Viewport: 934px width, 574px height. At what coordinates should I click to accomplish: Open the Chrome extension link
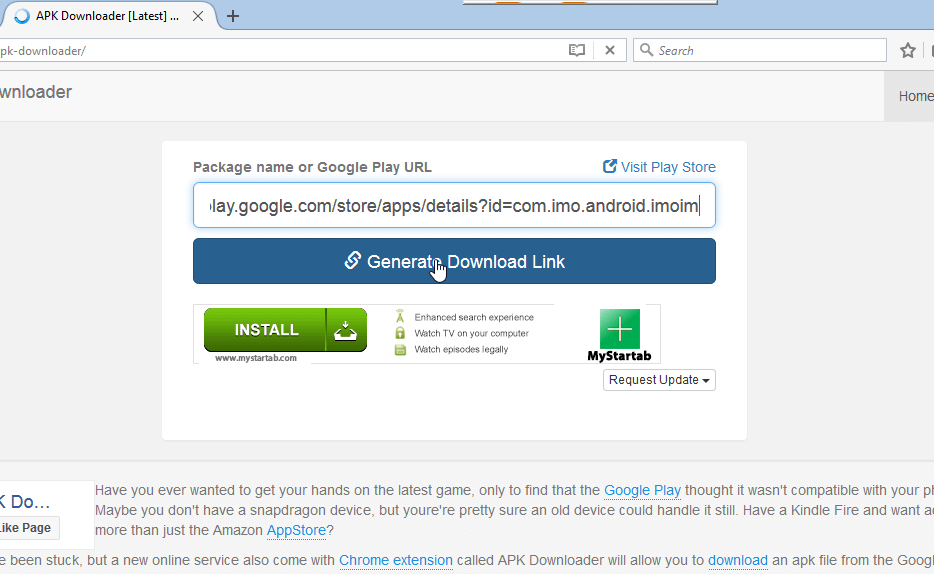click(395, 560)
